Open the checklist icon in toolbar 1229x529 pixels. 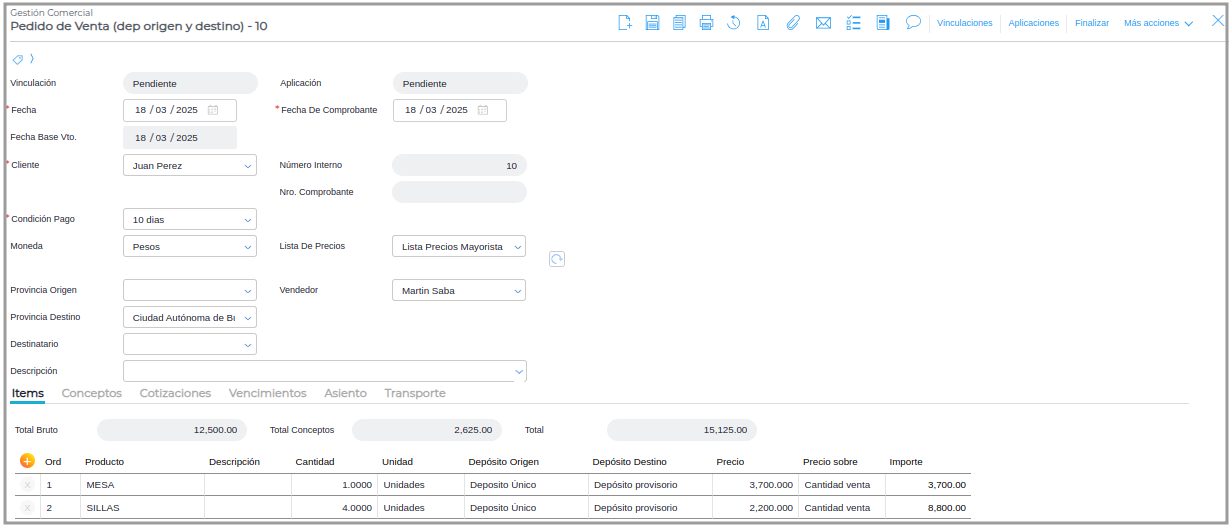(x=853, y=23)
